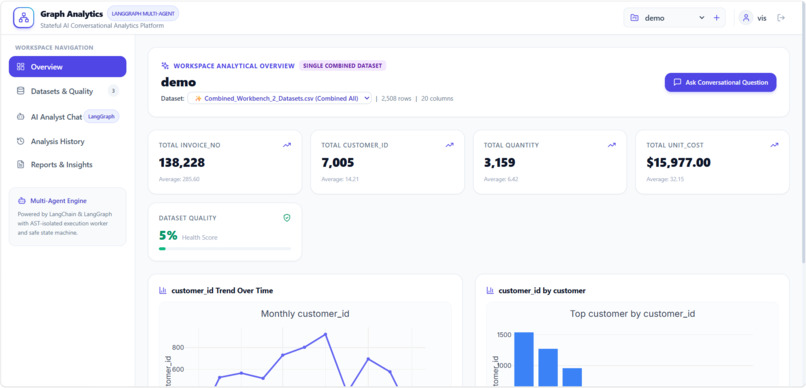Click the Multi-Agent Engine heading
This screenshot has width=806, height=388.
pyautogui.click(x=59, y=201)
